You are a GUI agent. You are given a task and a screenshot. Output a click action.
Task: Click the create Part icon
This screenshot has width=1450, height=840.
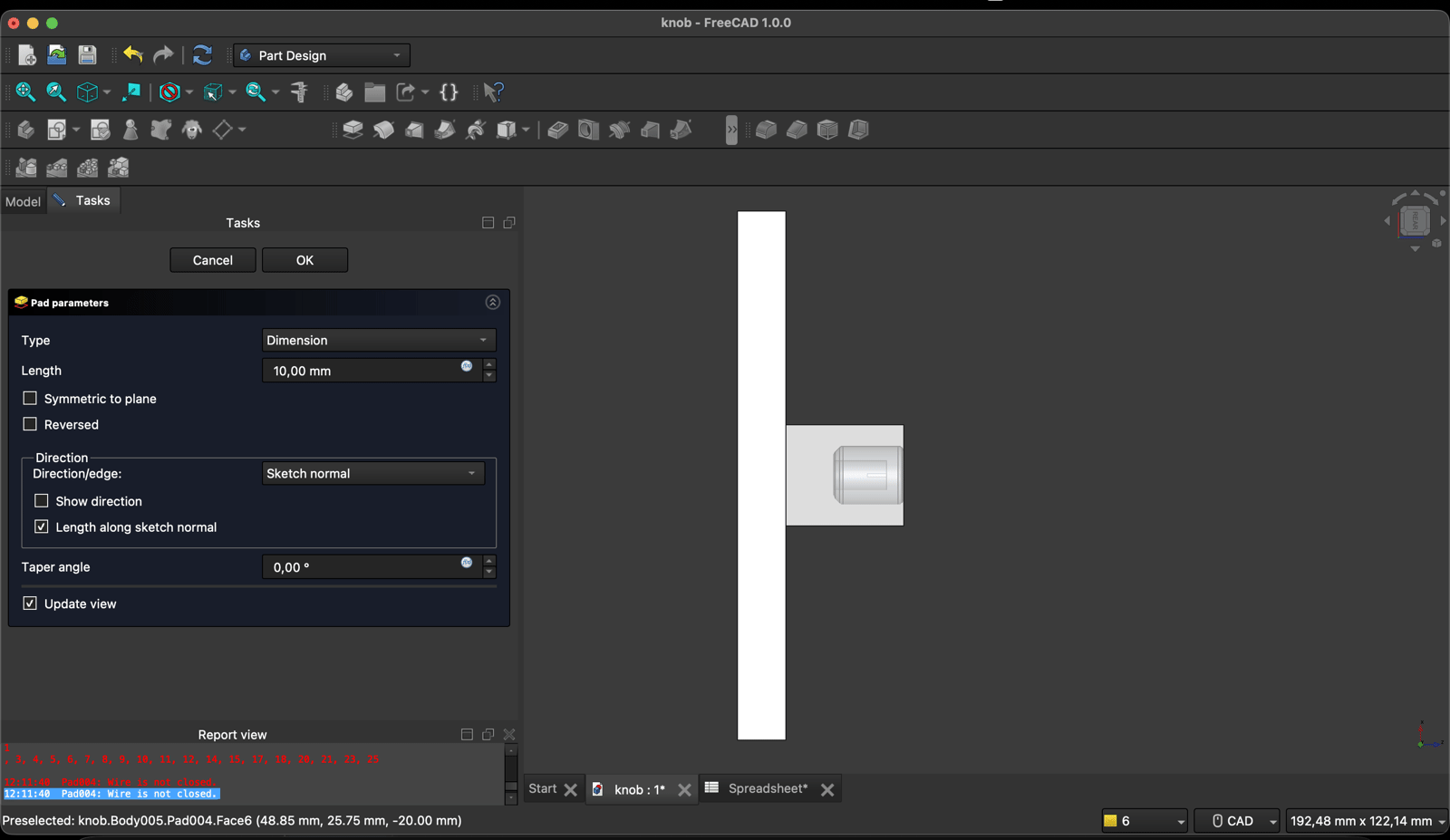point(344,92)
